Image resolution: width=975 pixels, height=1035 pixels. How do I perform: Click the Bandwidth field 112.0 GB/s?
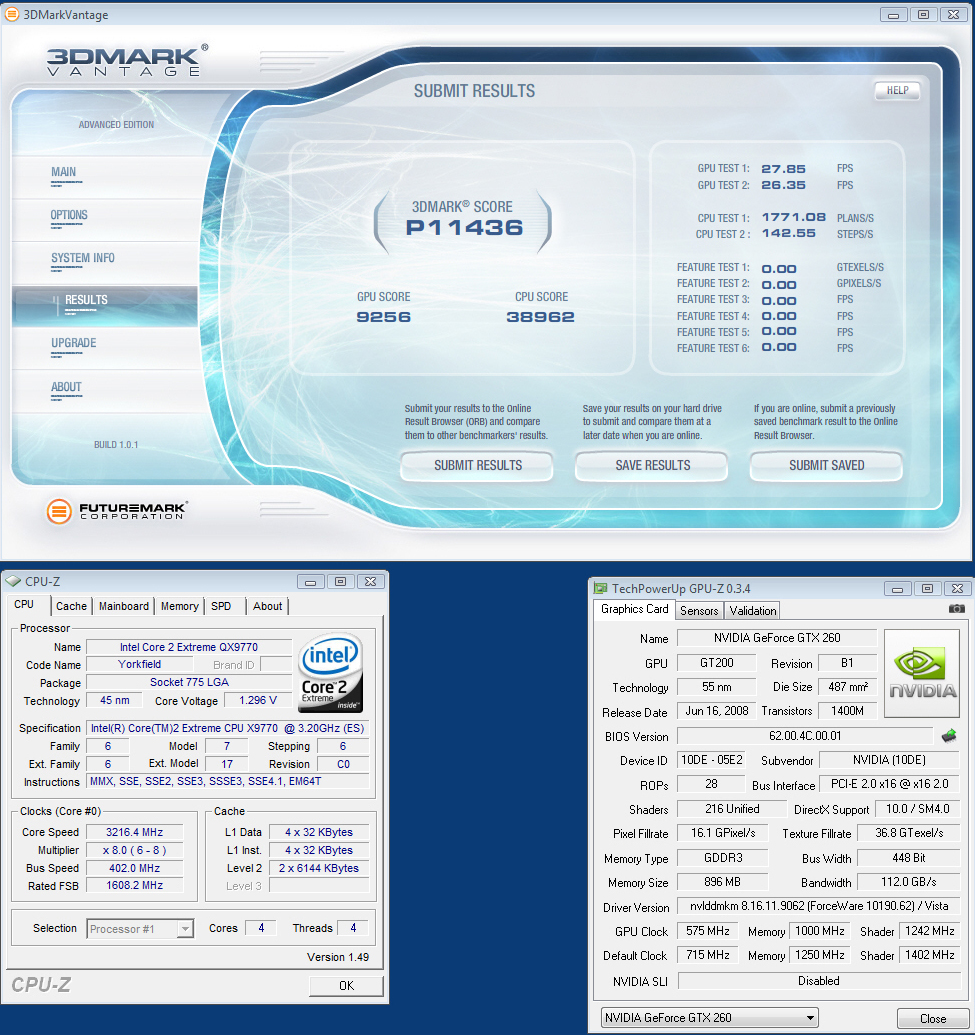pyautogui.click(x=908, y=882)
